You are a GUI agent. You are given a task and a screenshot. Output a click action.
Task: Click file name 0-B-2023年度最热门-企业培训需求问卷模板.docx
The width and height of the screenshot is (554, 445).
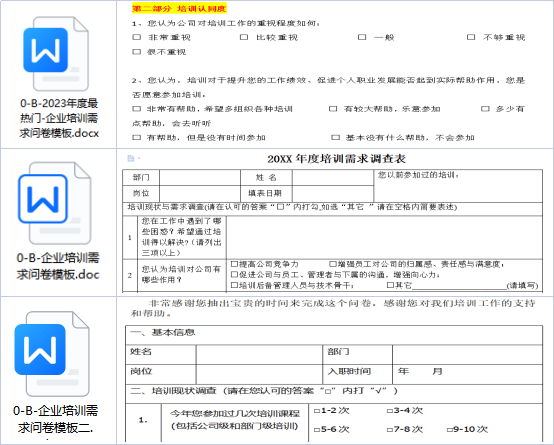[59, 118]
